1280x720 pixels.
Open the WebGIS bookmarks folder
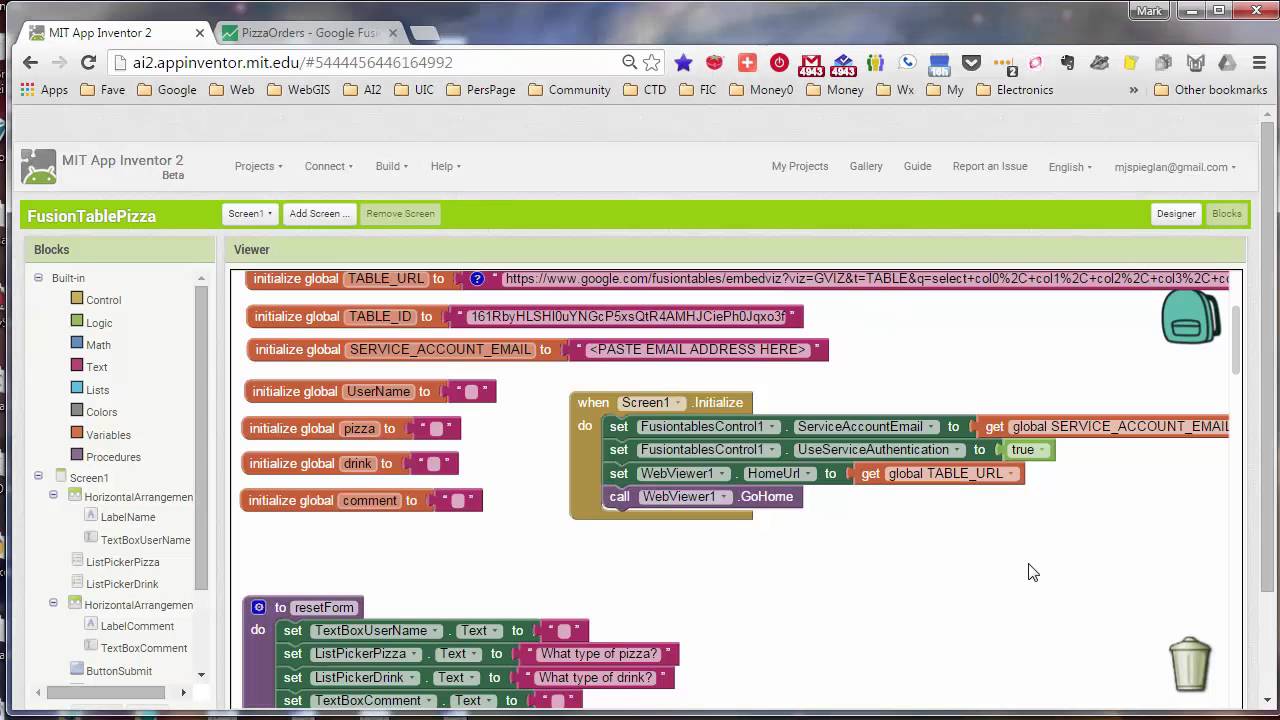click(298, 90)
